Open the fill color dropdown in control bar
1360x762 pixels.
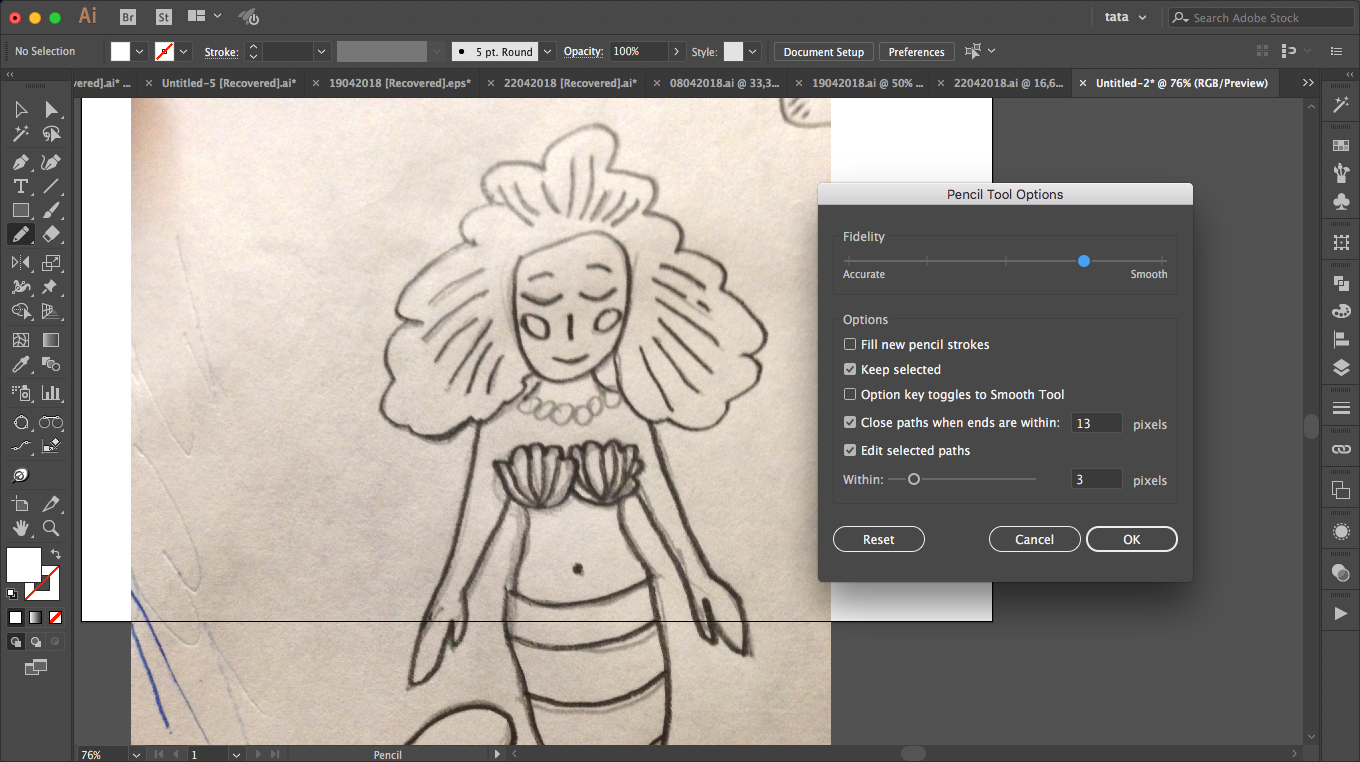(140, 51)
